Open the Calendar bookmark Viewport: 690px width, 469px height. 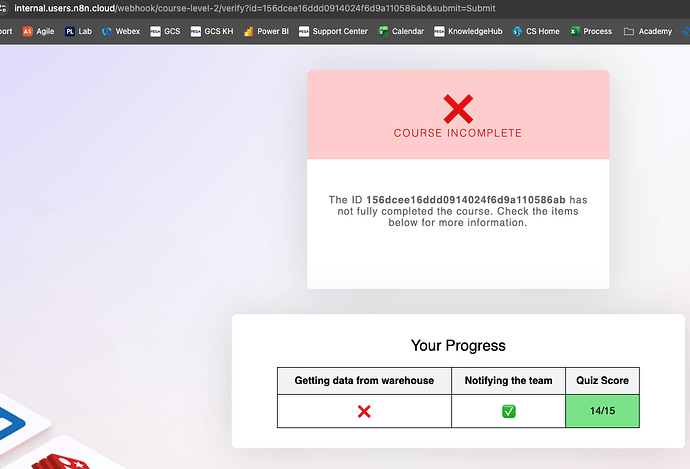point(401,31)
